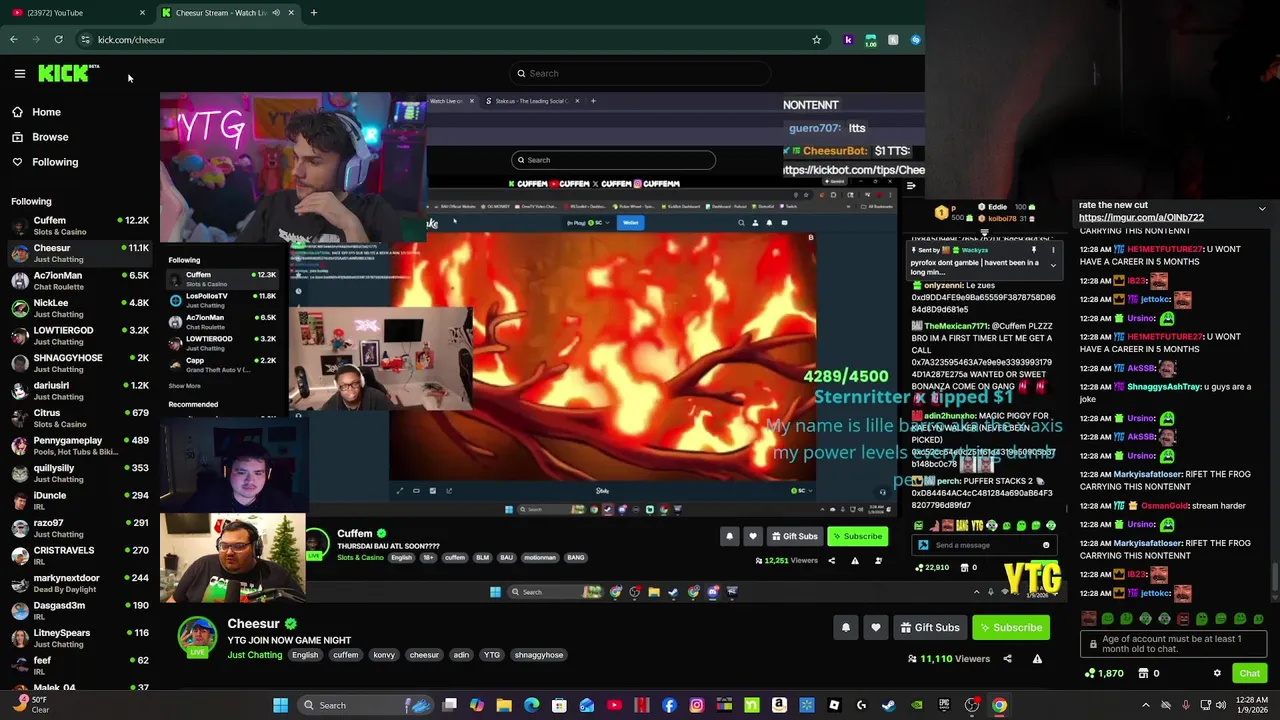Open the system volume control

pyautogui.click(x=1221, y=705)
